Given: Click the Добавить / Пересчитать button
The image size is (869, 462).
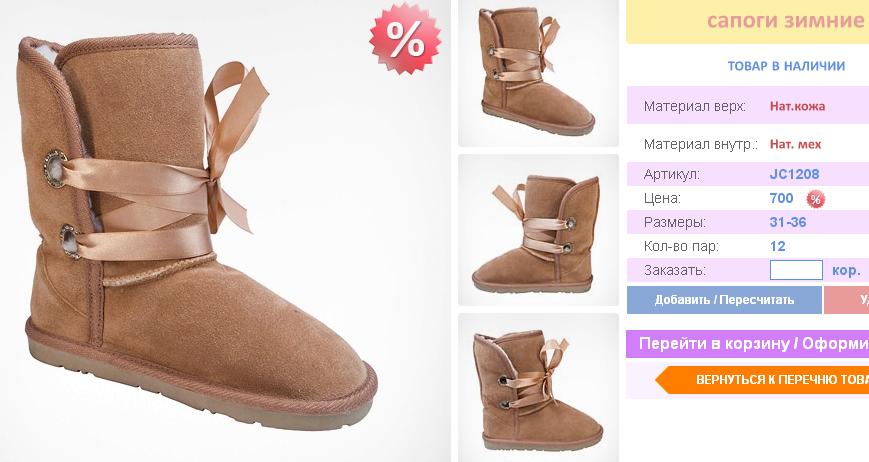Looking at the screenshot, I should click(724, 300).
